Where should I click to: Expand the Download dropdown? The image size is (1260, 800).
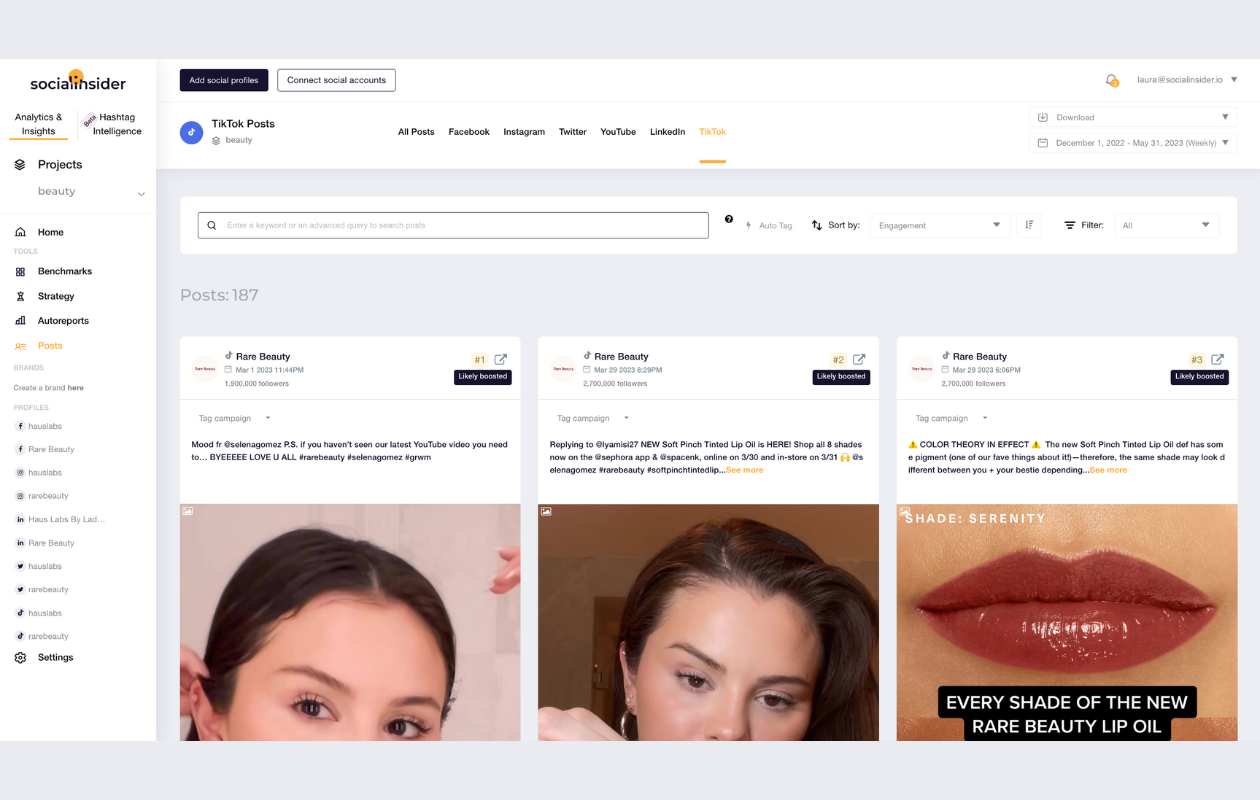pyautogui.click(x=1134, y=117)
